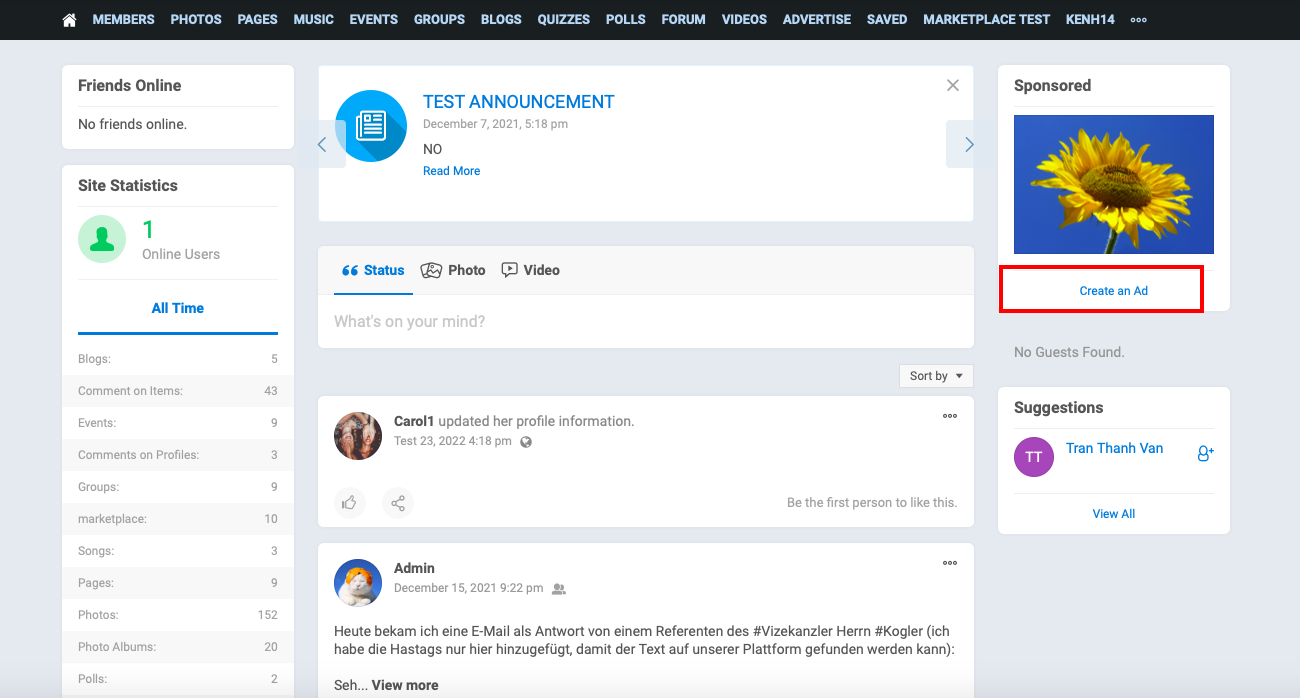Open KENH14 in the navigation bar

click(1090, 19)
